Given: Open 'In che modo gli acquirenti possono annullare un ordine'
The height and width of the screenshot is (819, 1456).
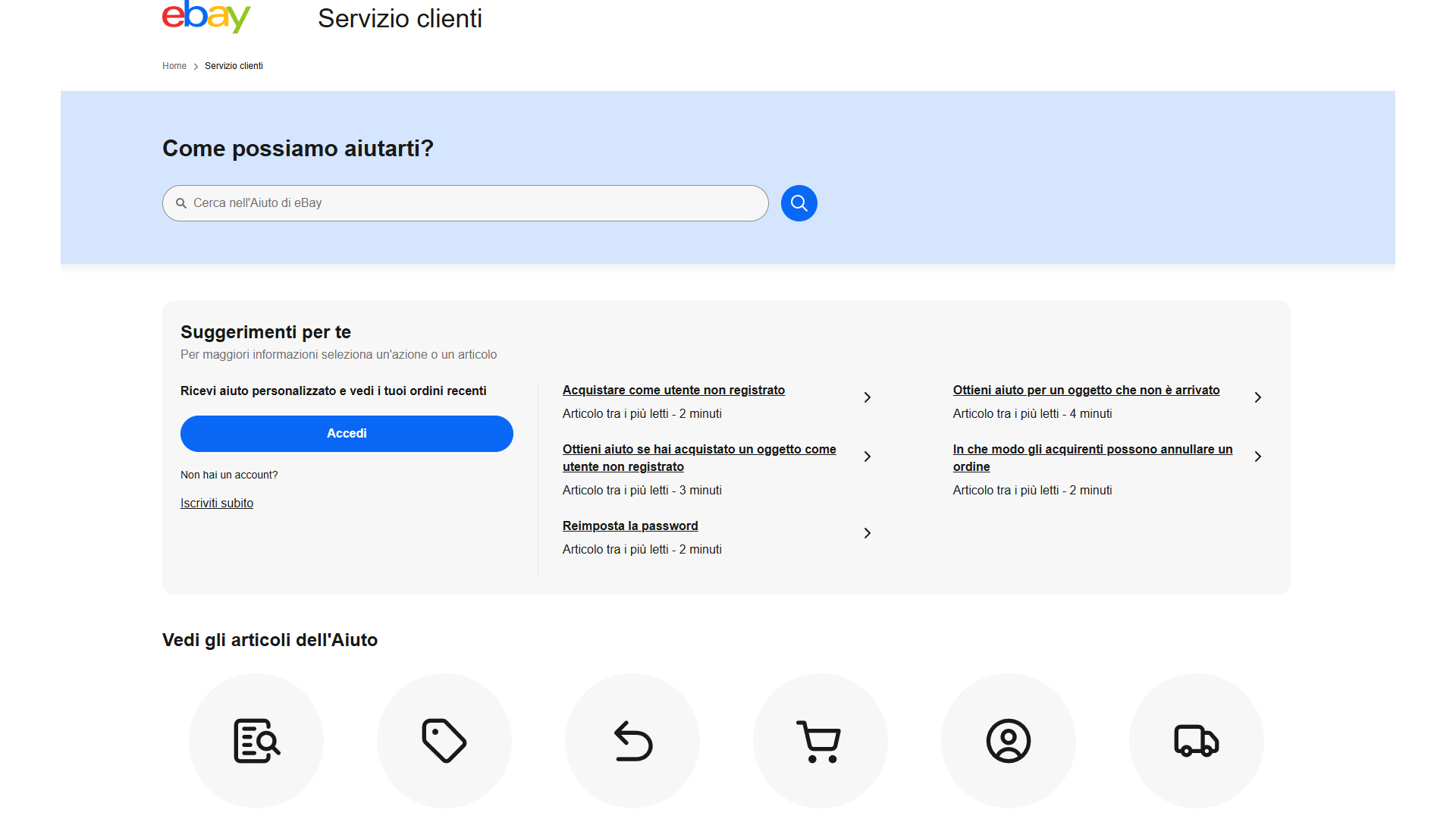Looking at the screenshot, I should click(1093, 458).
